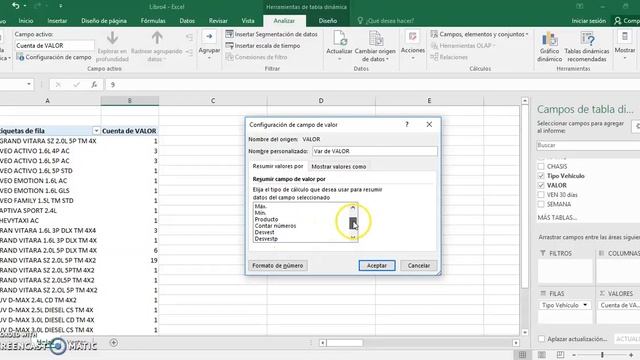Click the formula bar confirm checkmark
640x360 pixels.
[76, 84]
